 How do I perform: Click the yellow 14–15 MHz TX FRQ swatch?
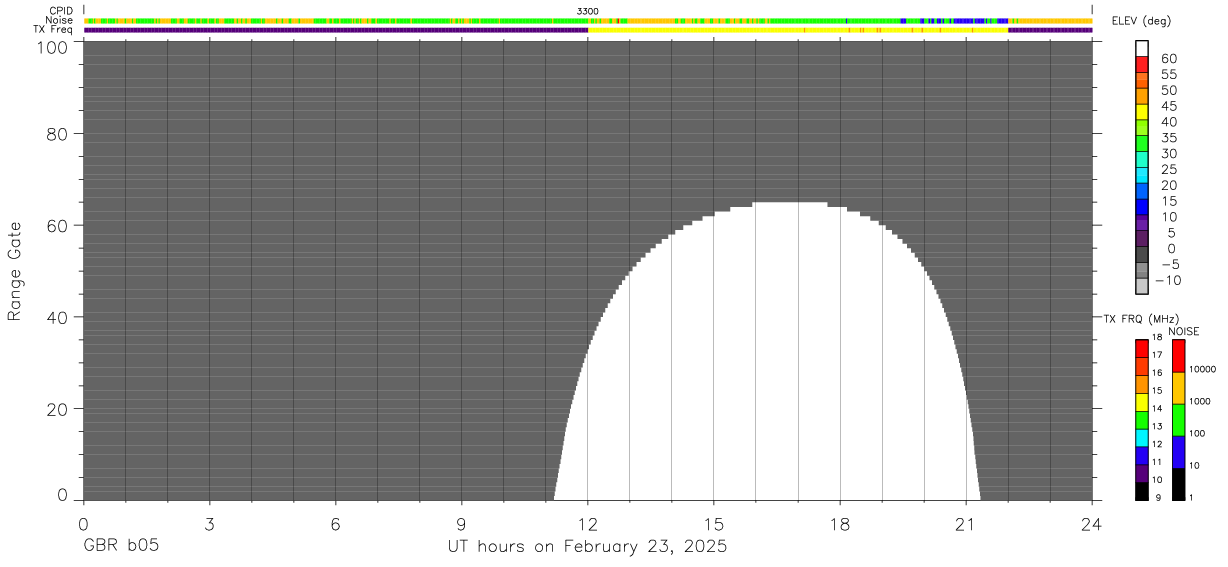pos(1142,402)
